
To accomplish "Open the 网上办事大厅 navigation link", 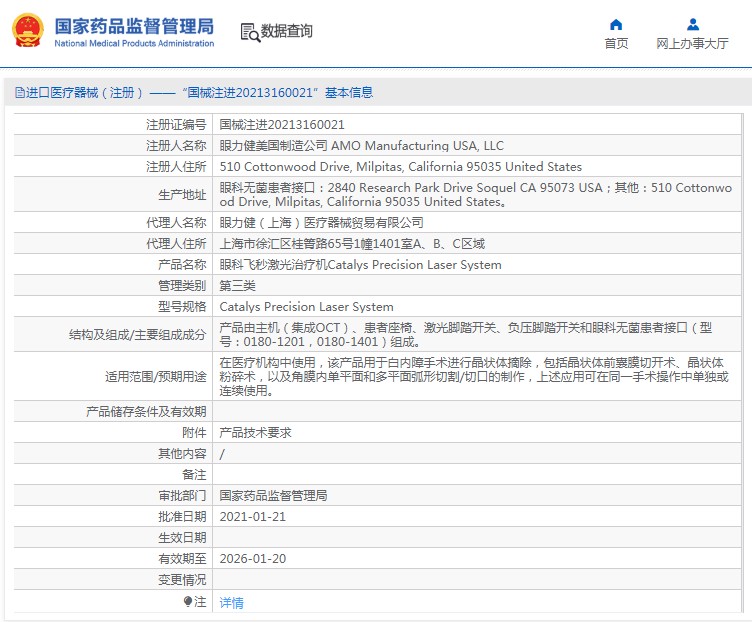I will 693,44.
